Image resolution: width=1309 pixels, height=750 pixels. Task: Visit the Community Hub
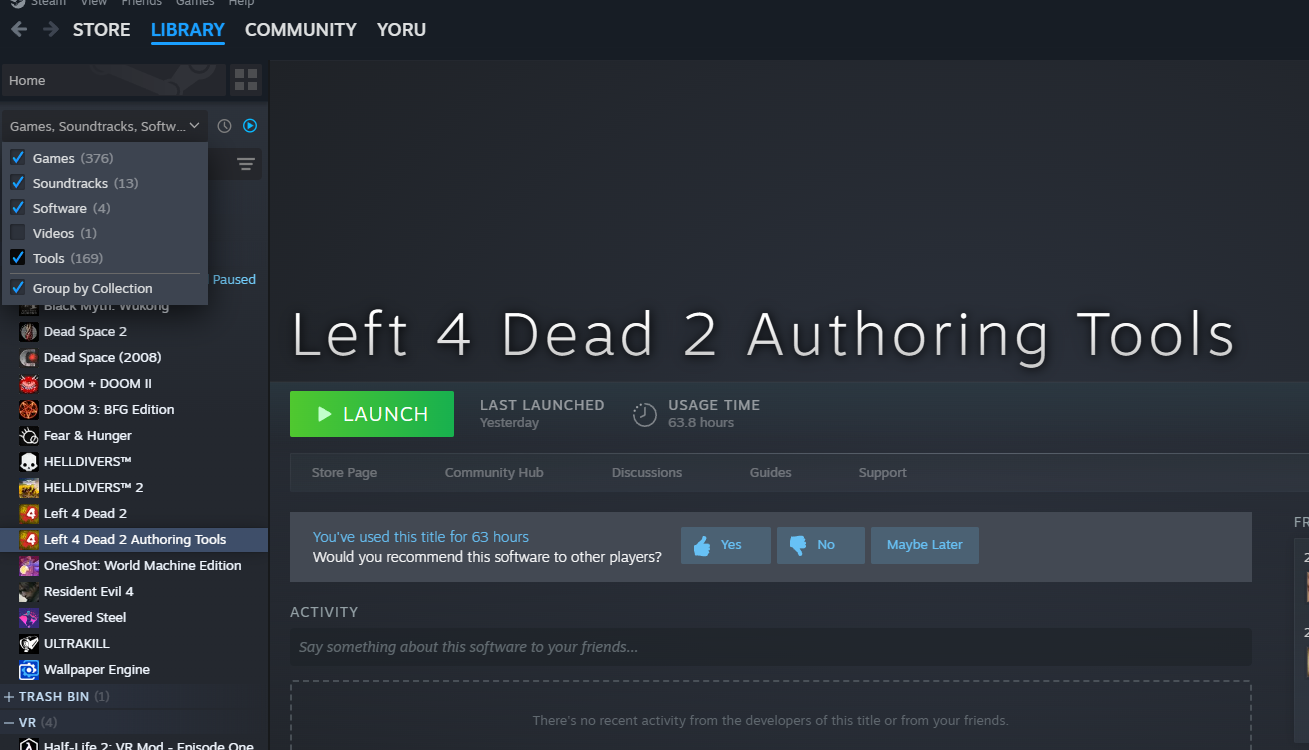click(x=494, y=473)
